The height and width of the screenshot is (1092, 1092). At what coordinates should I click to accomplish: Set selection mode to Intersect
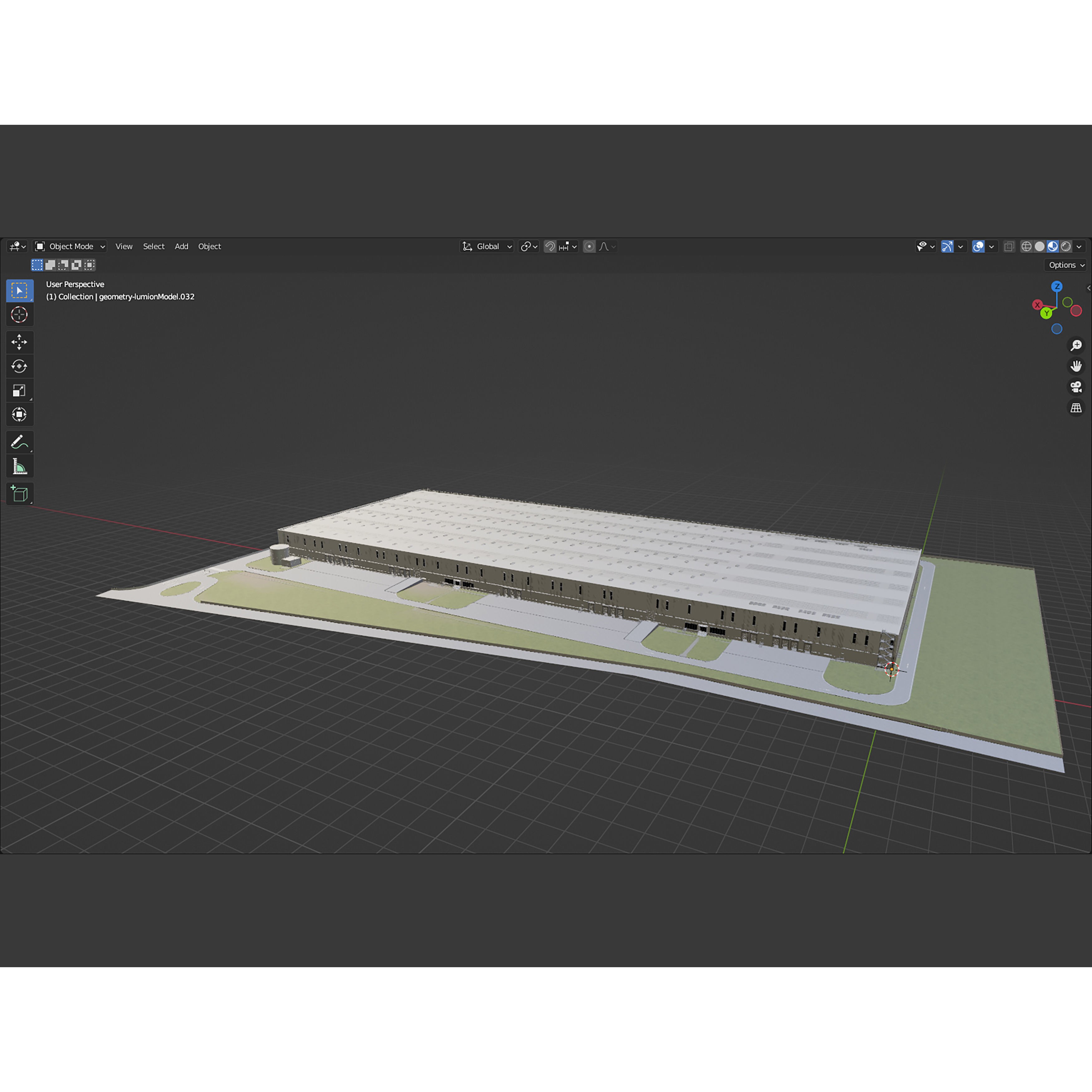click(89, 265)
